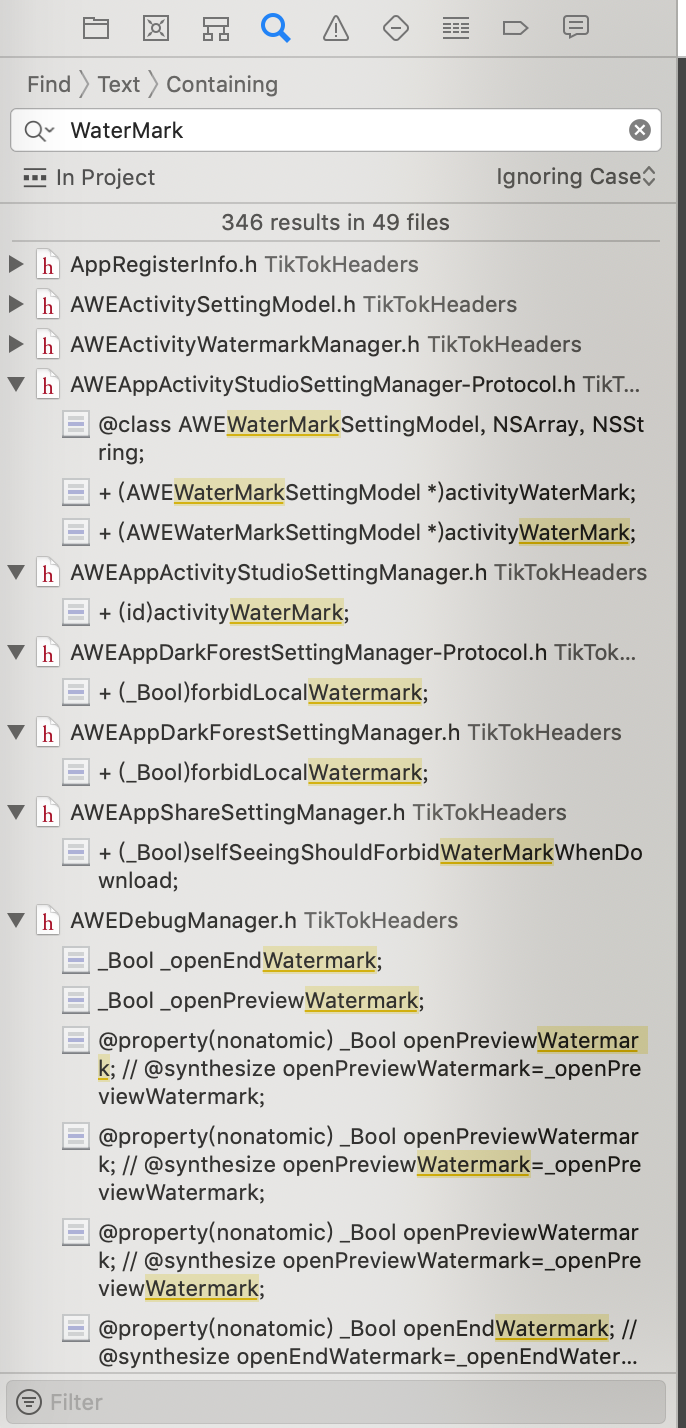Open the _Bool _openEndWatermark result
This screenshot has width=686, height=1428.
240,960
